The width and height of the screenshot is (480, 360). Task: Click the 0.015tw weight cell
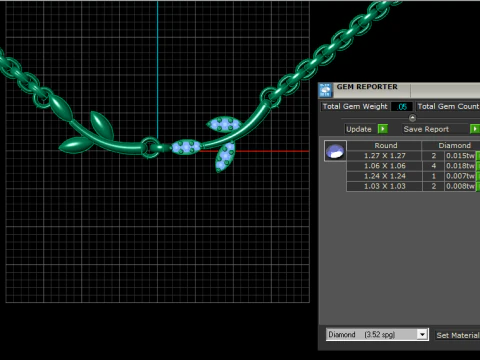click(x=460, y=156)
